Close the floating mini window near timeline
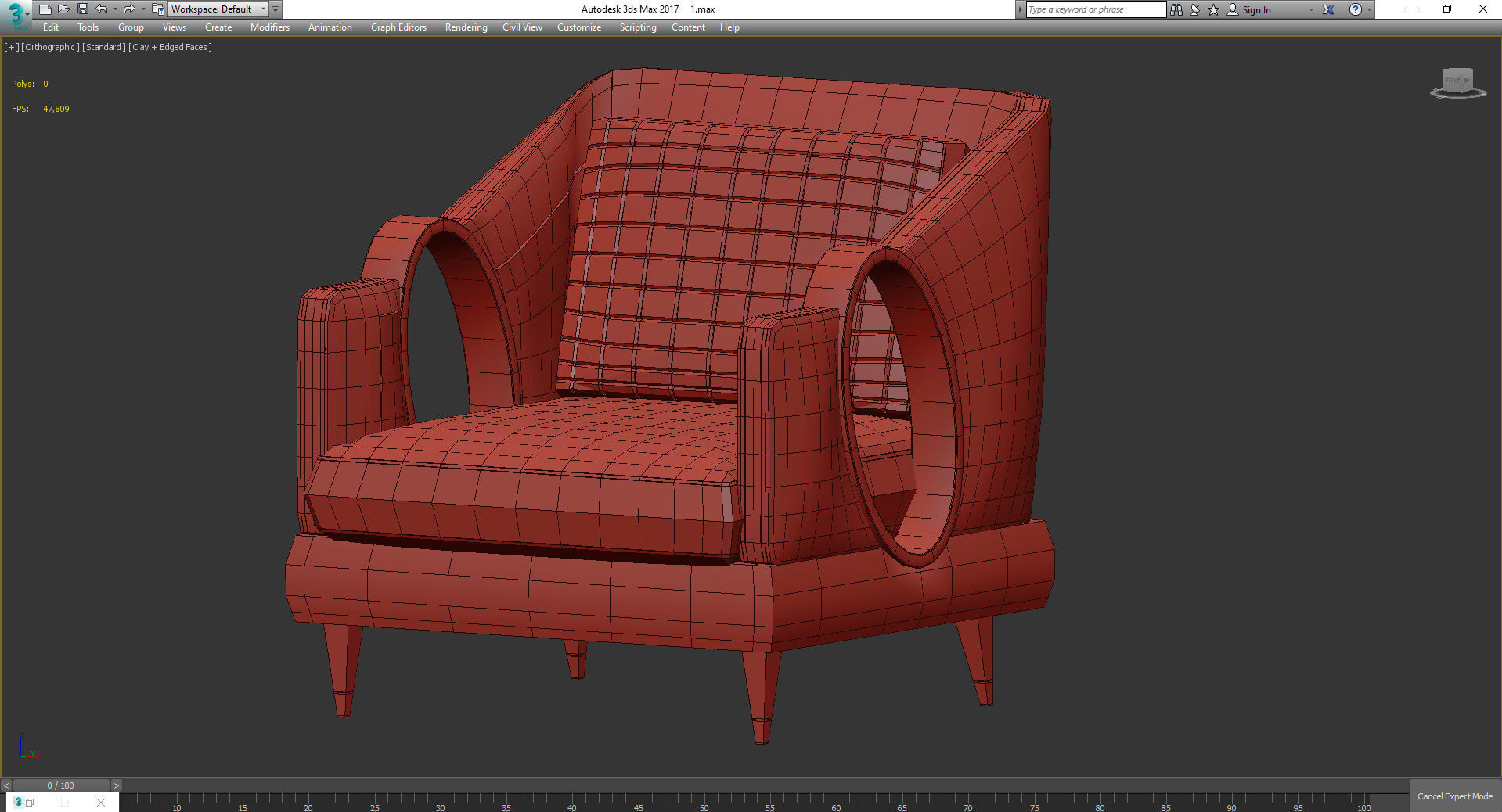The width and height of the screenshot is (1502, 812). [101, 803]
